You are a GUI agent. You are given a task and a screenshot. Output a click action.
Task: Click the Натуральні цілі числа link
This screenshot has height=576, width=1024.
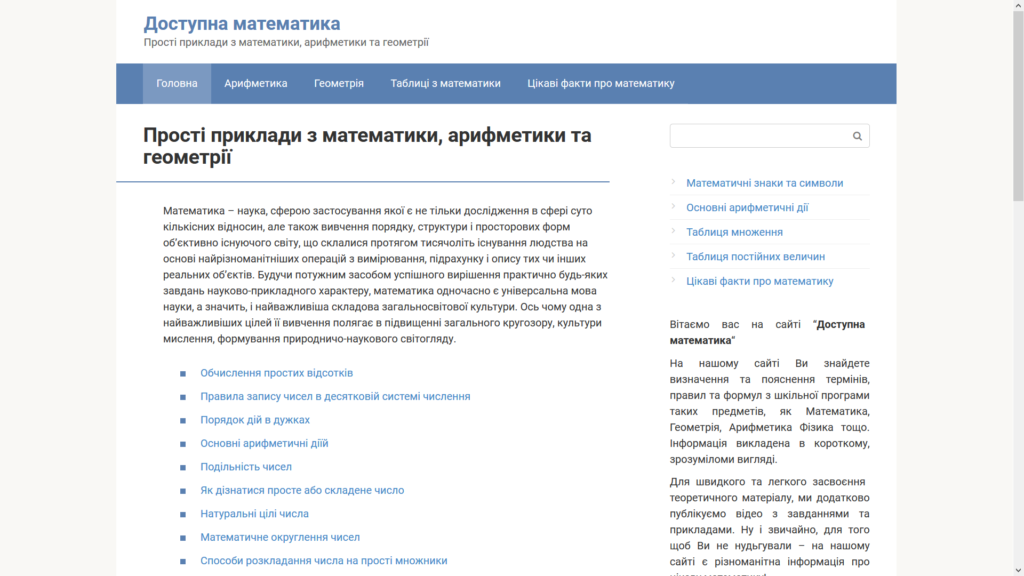[254, 514]
